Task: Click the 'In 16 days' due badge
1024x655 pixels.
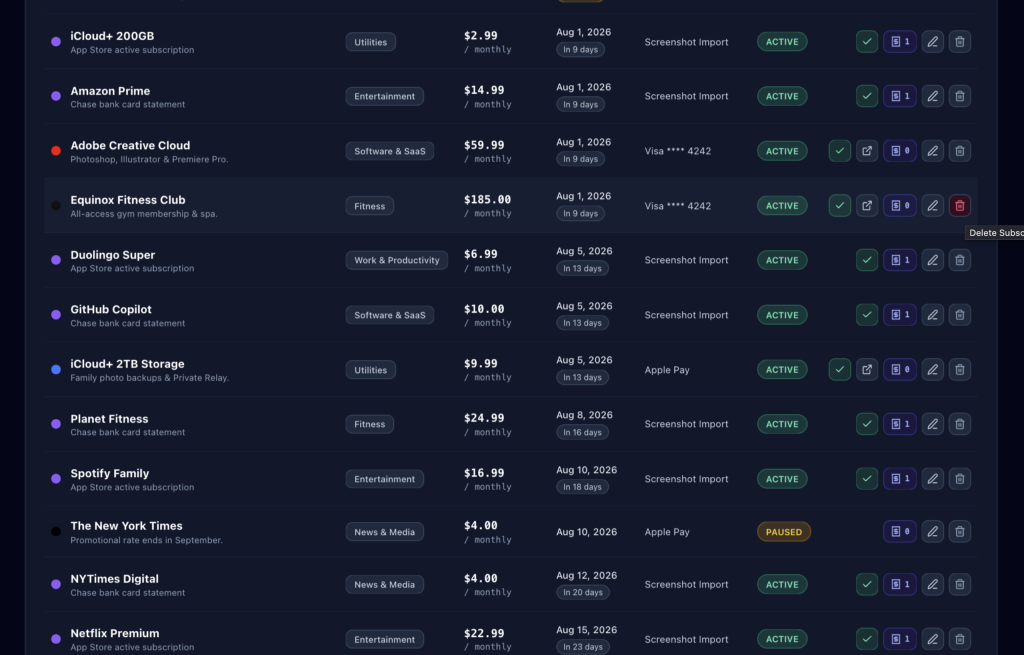Action: (583, 432)
